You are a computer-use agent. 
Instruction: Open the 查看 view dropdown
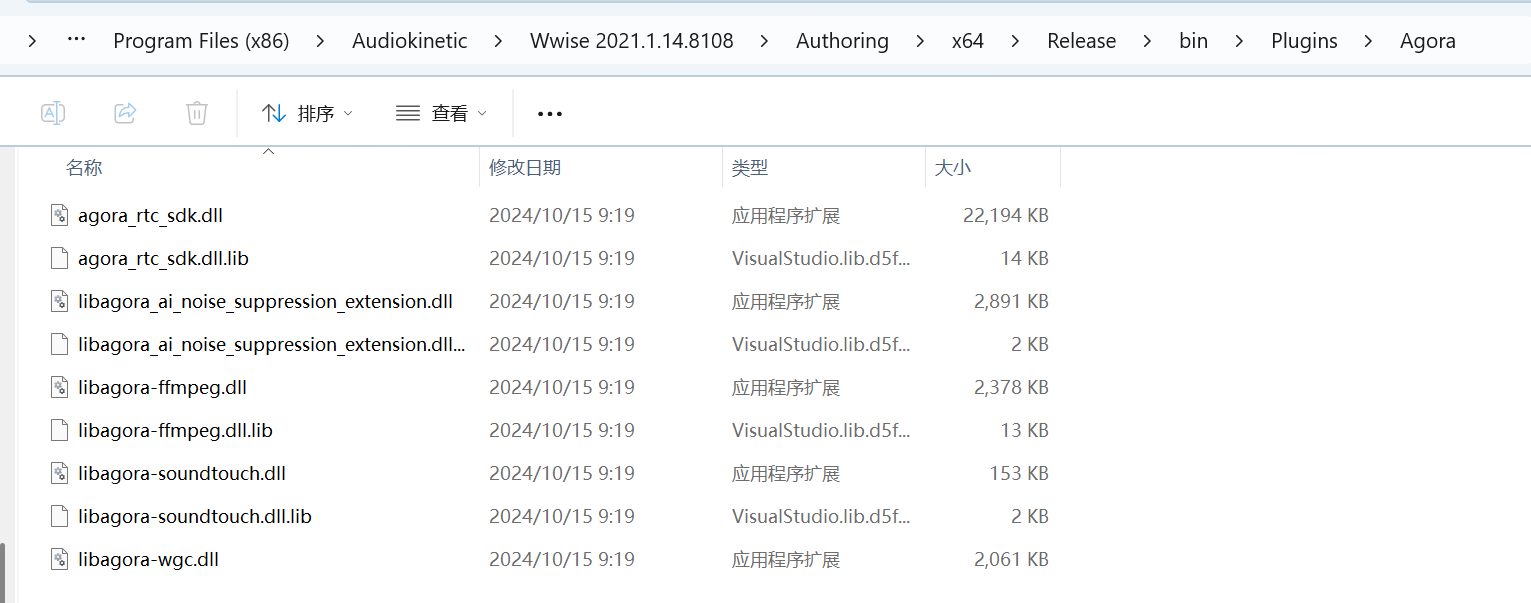point(441,114)
